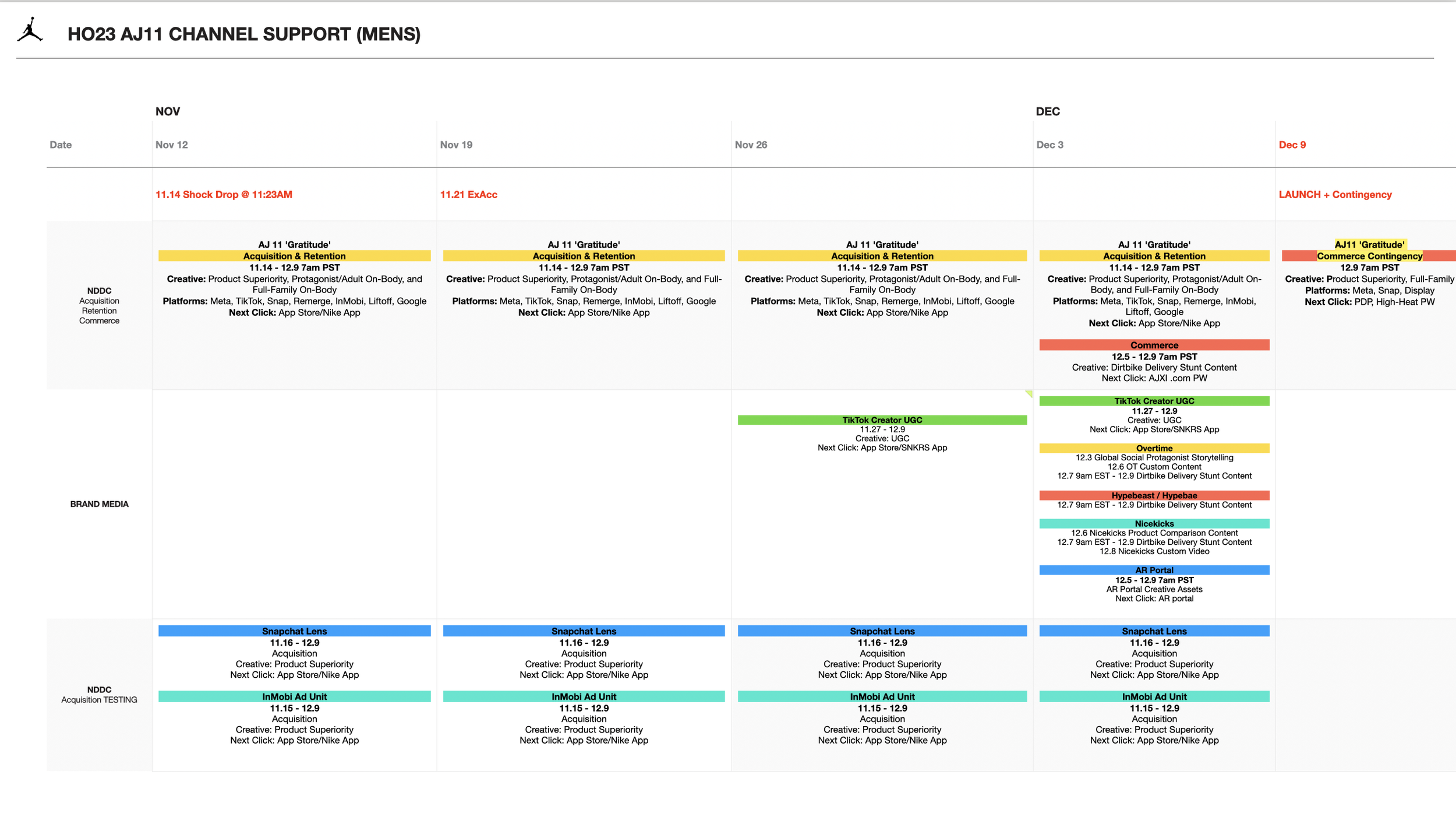Click the BRAND MEDIA row label

(x=99, y=504)
